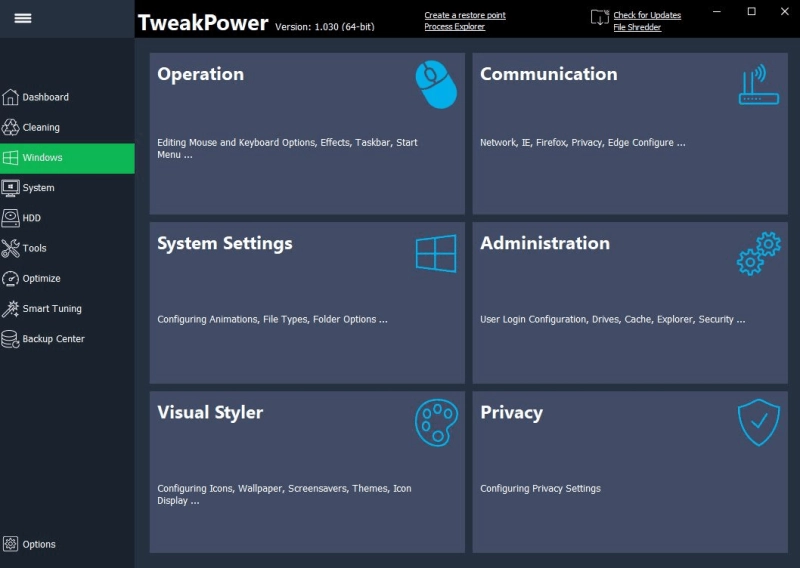Click the Windows logo sidebar icon
Screen dimensions: 800x568
click(x=10, y=158)
